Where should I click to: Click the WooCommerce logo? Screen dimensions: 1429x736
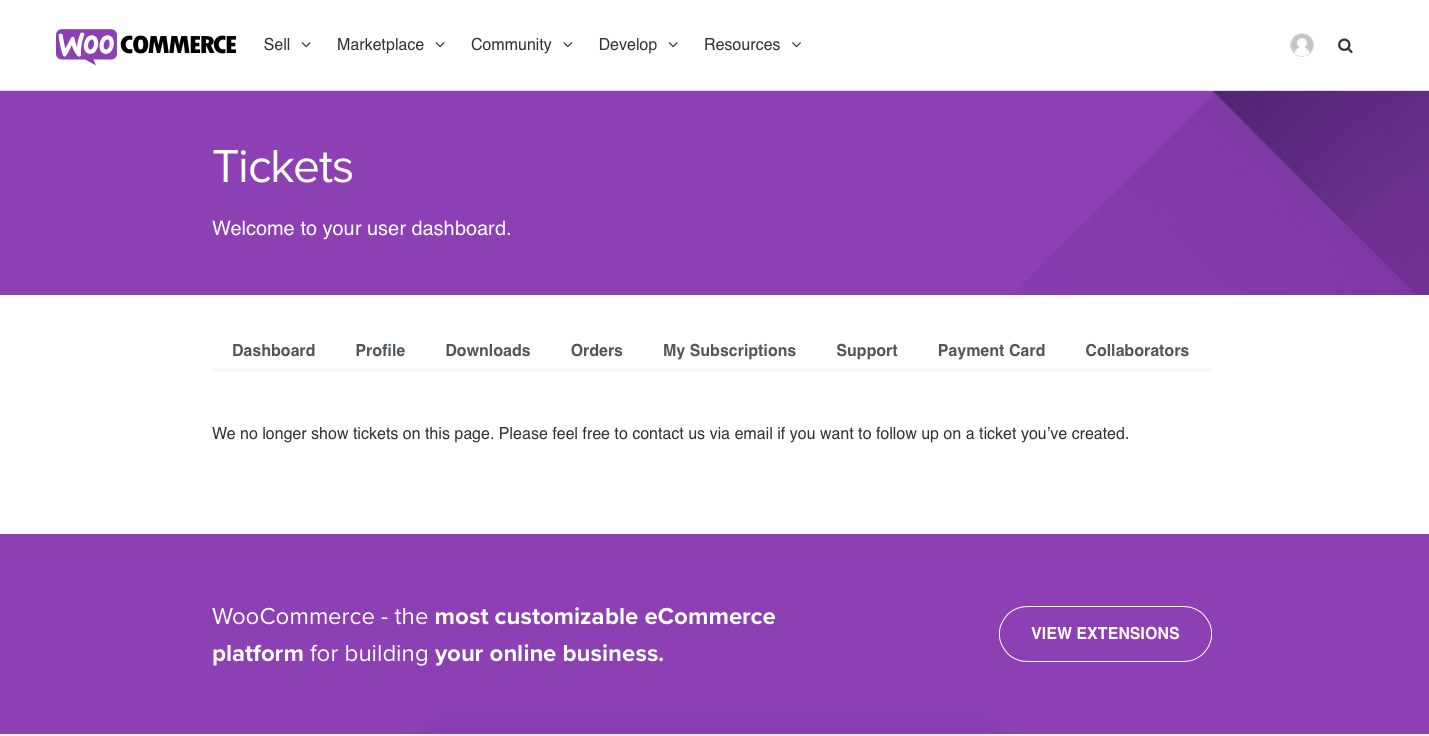click(x=146, y=45)
